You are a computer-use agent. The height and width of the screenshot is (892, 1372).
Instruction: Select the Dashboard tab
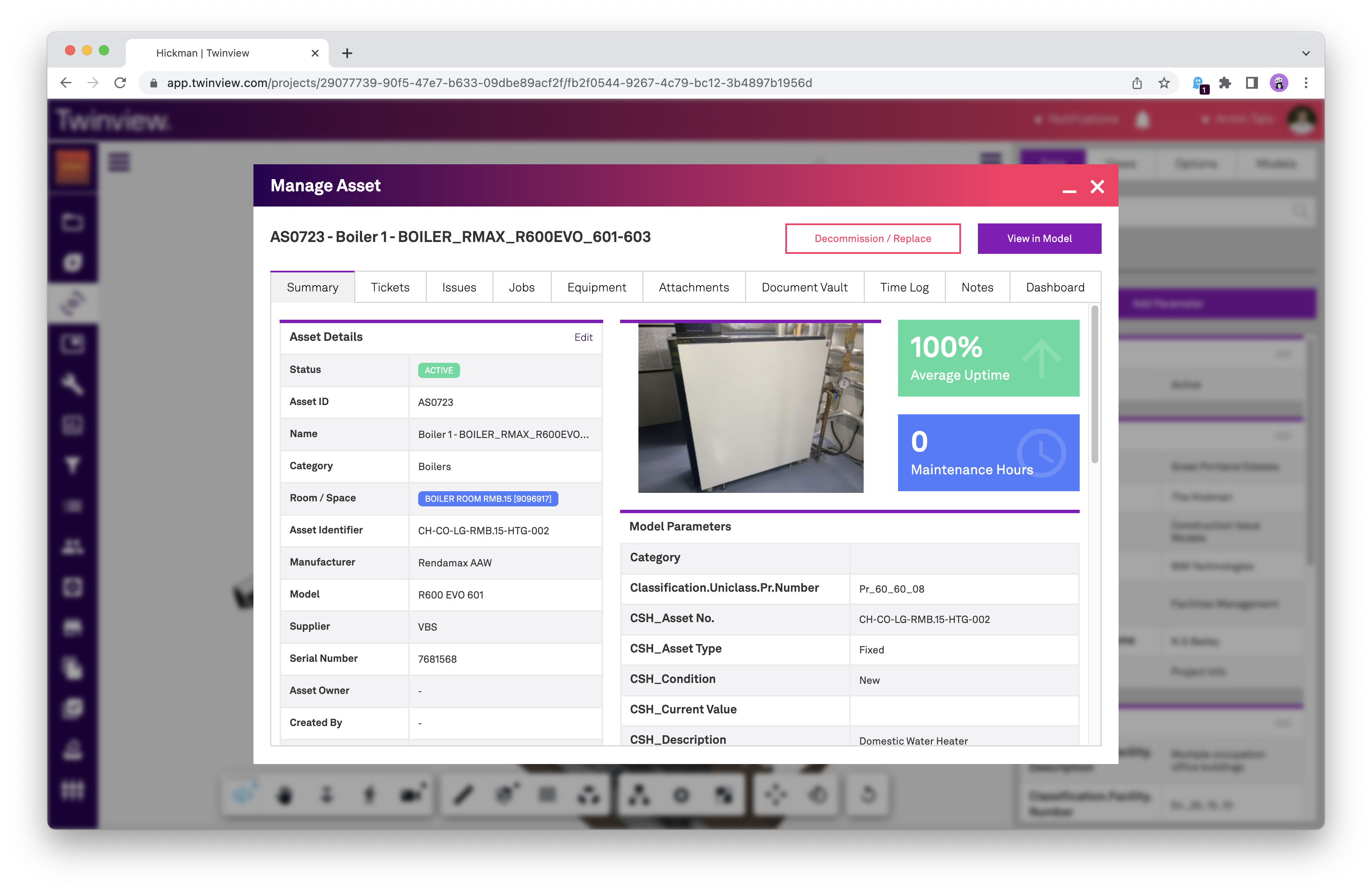(x=1055, y=287)
